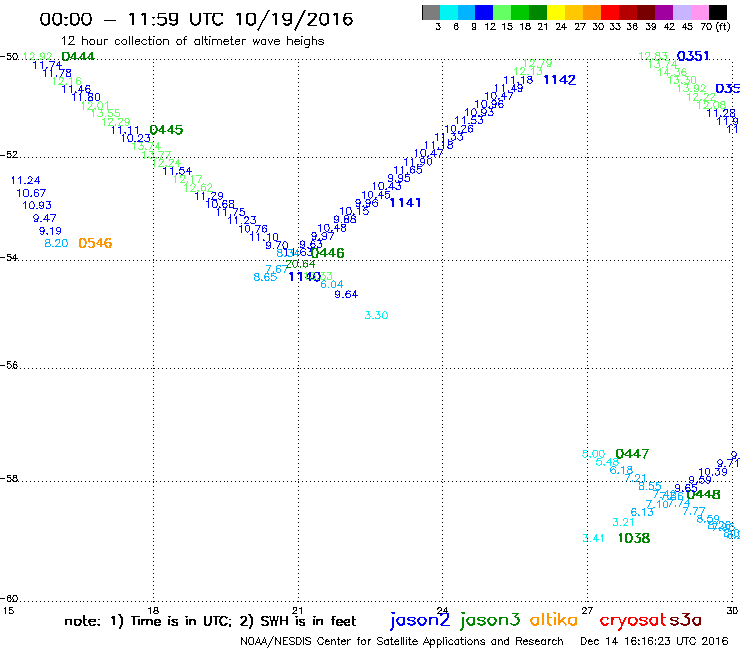Click the track time label 0446
This screenshot has width=740, height=650.
[x=328, y=253]
